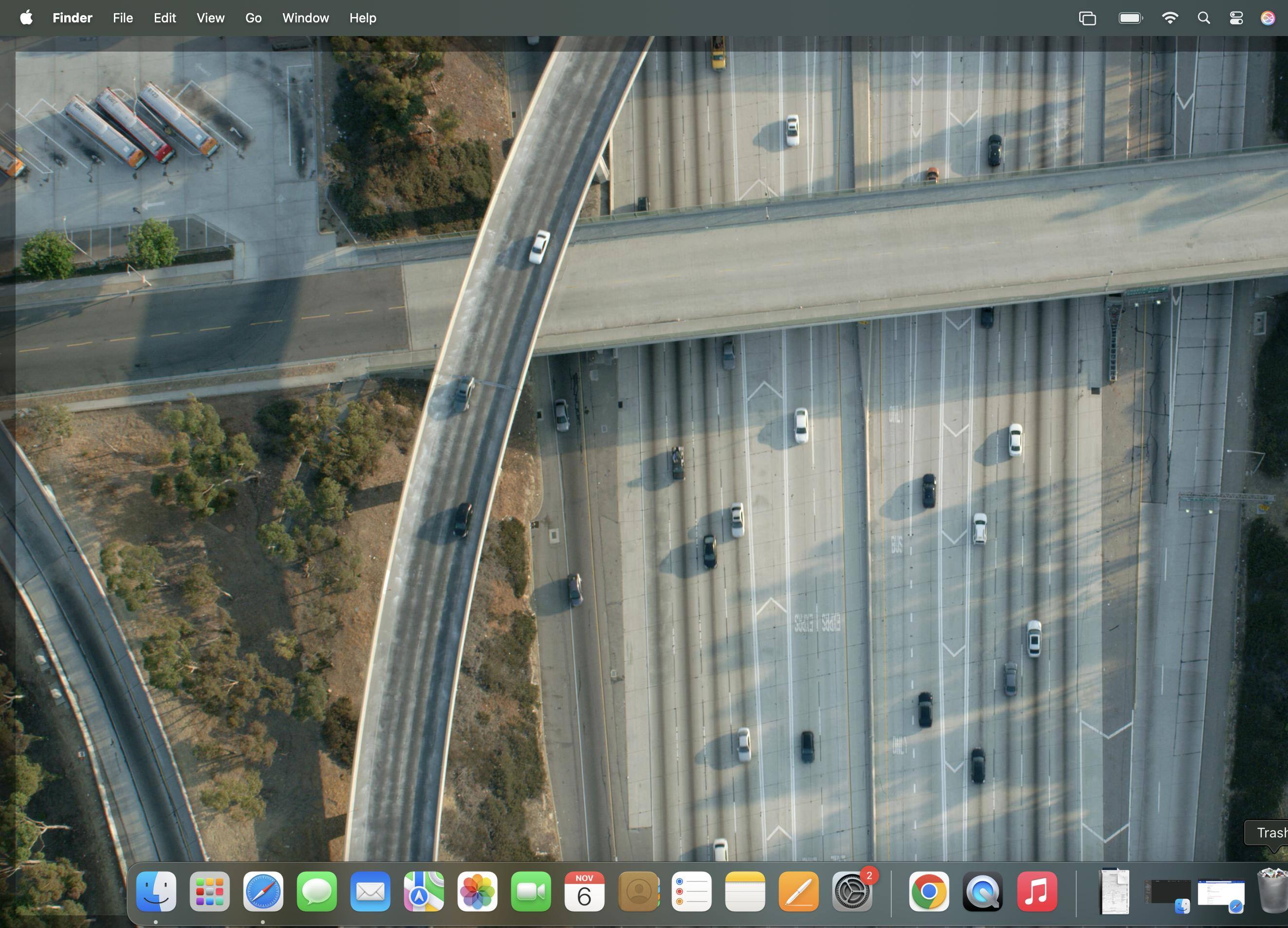The image size is (1288, 928).
Task: Open the Go menu
Action: [x=253, y=18]
